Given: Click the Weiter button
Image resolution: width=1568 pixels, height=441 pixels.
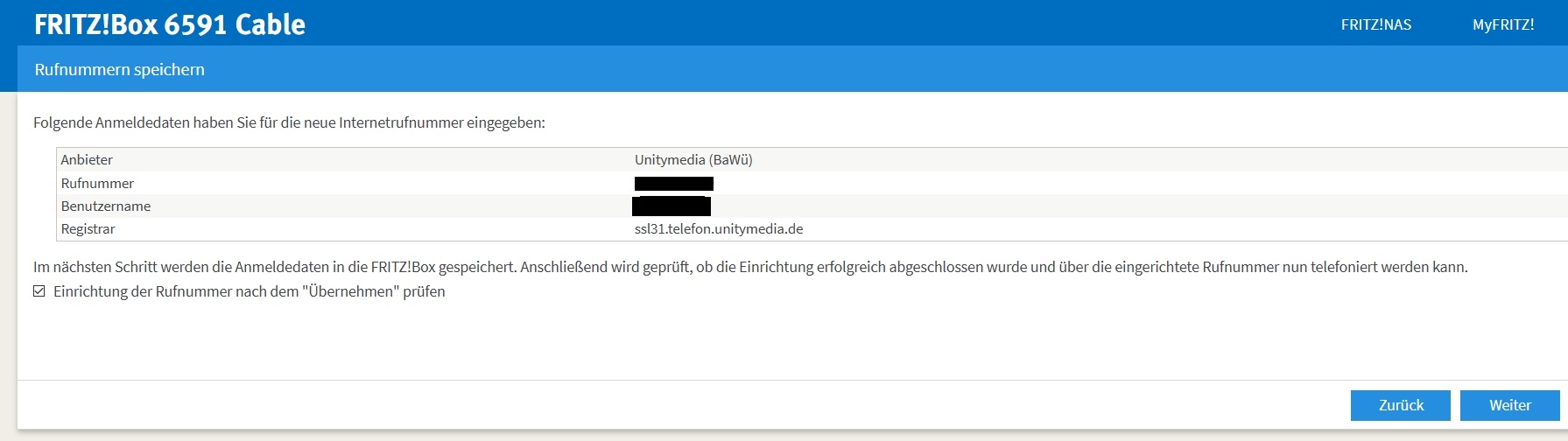Looking at the screenshot, I should click(x=1510, y=405).
